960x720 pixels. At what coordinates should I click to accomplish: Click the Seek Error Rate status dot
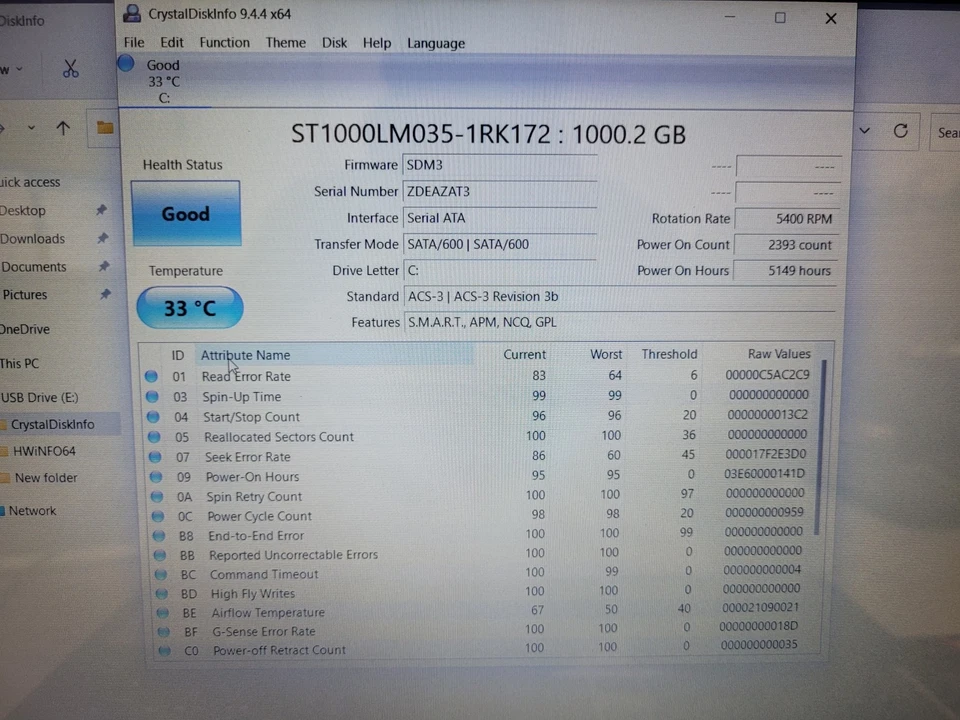[155, 457]
